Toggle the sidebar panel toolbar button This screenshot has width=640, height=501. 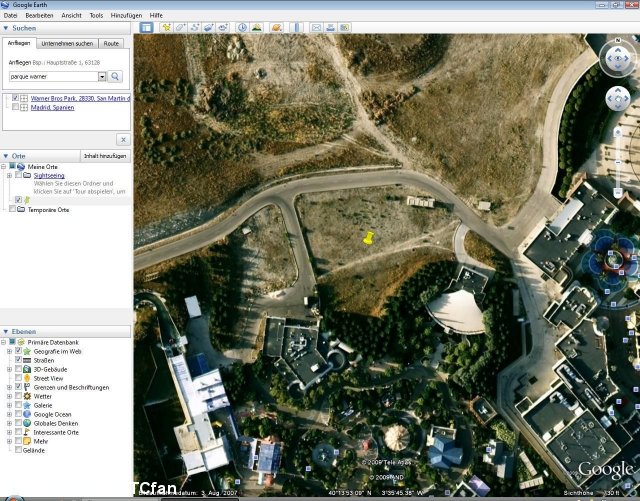click(x=146, y=28)
